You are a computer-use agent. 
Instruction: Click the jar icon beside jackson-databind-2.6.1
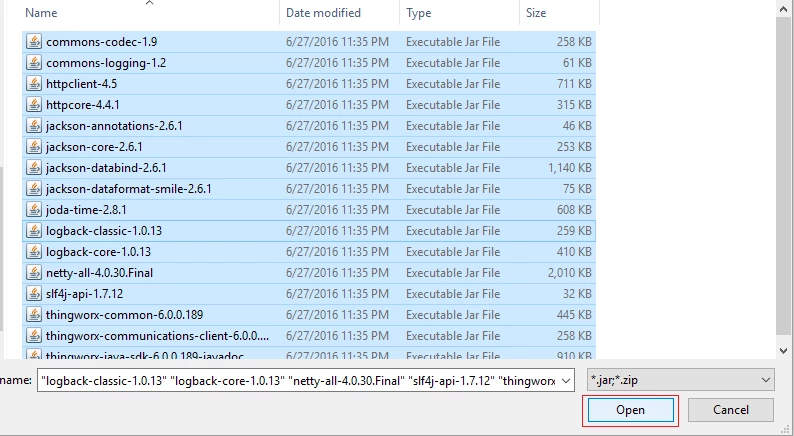(34, 168)
